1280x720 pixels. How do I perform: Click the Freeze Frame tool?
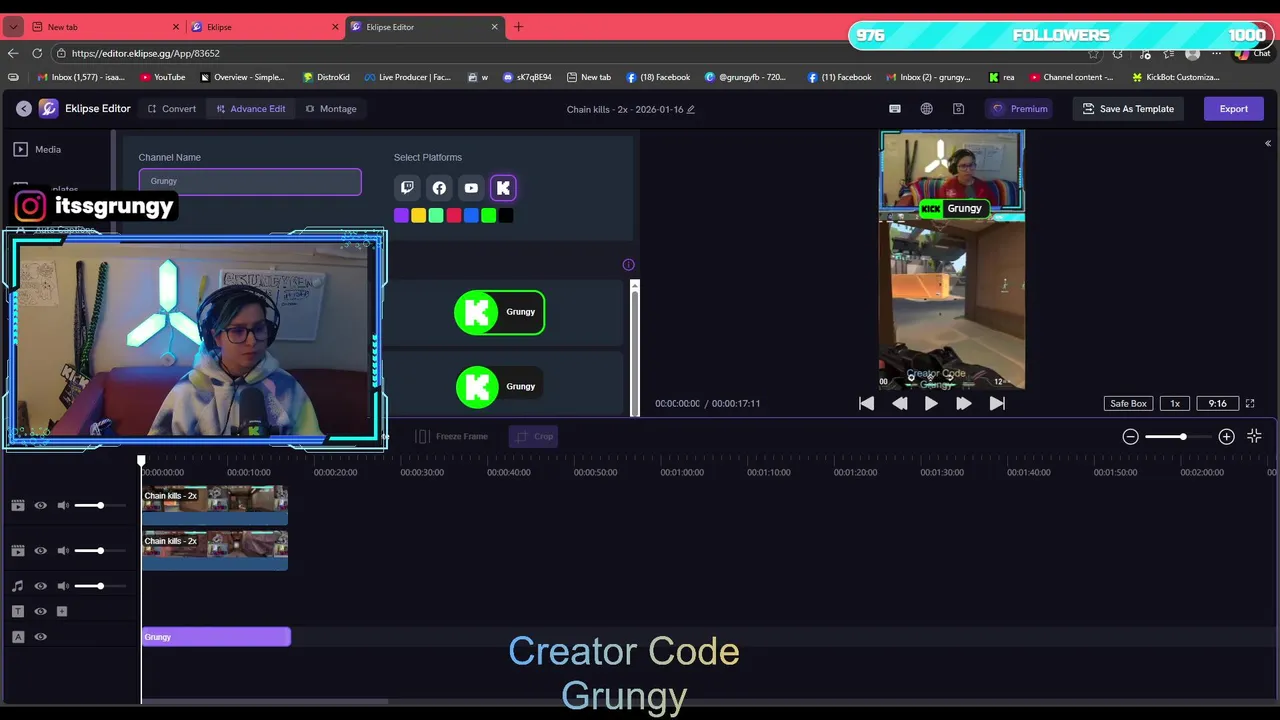click(452, 436)
